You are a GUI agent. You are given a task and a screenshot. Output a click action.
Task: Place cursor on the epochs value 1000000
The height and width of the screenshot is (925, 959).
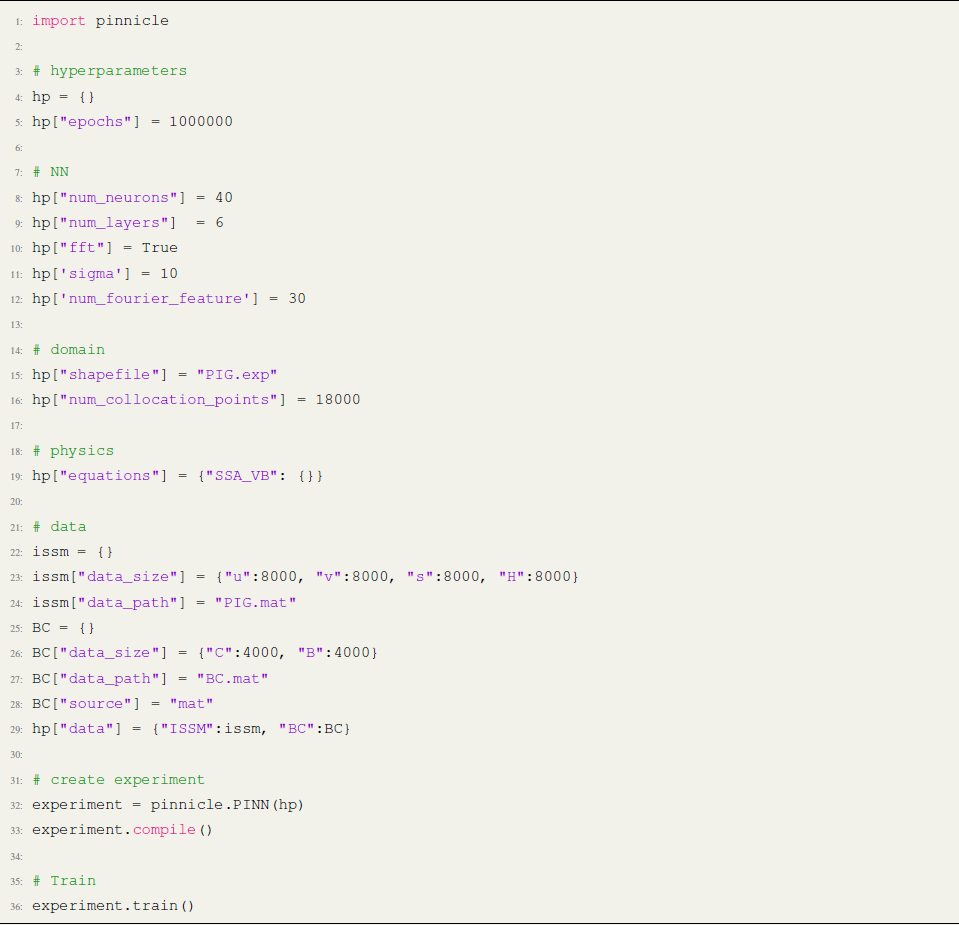(200, 121)
